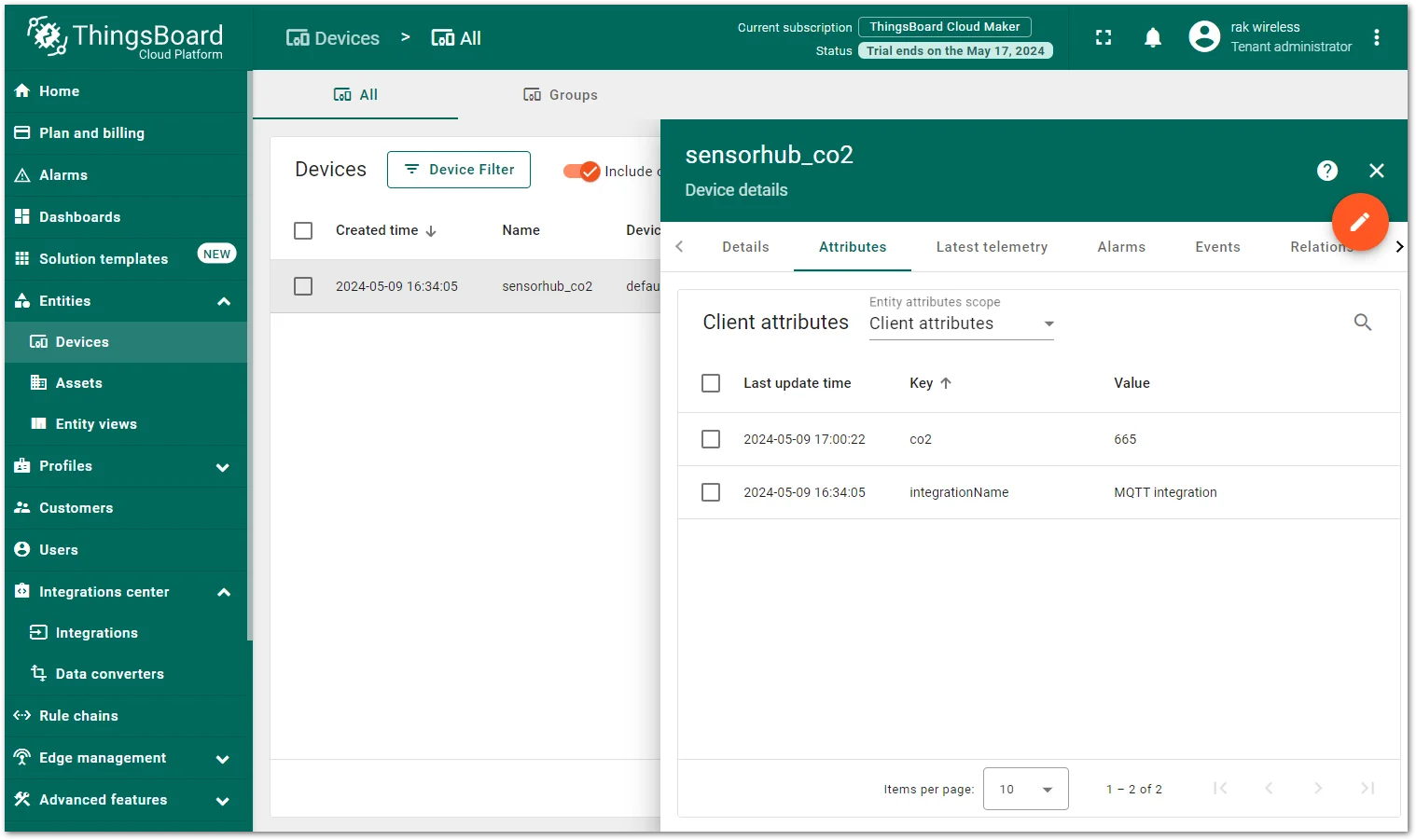Go to Home in sidebar

126,91
